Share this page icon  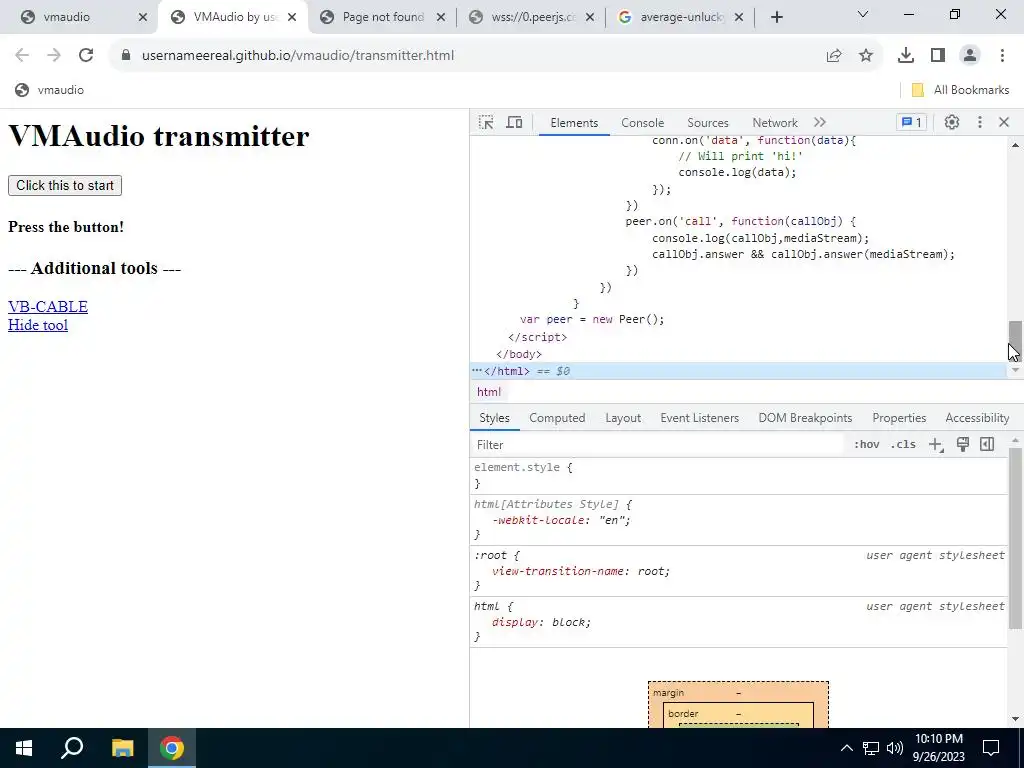pos(834,56)
